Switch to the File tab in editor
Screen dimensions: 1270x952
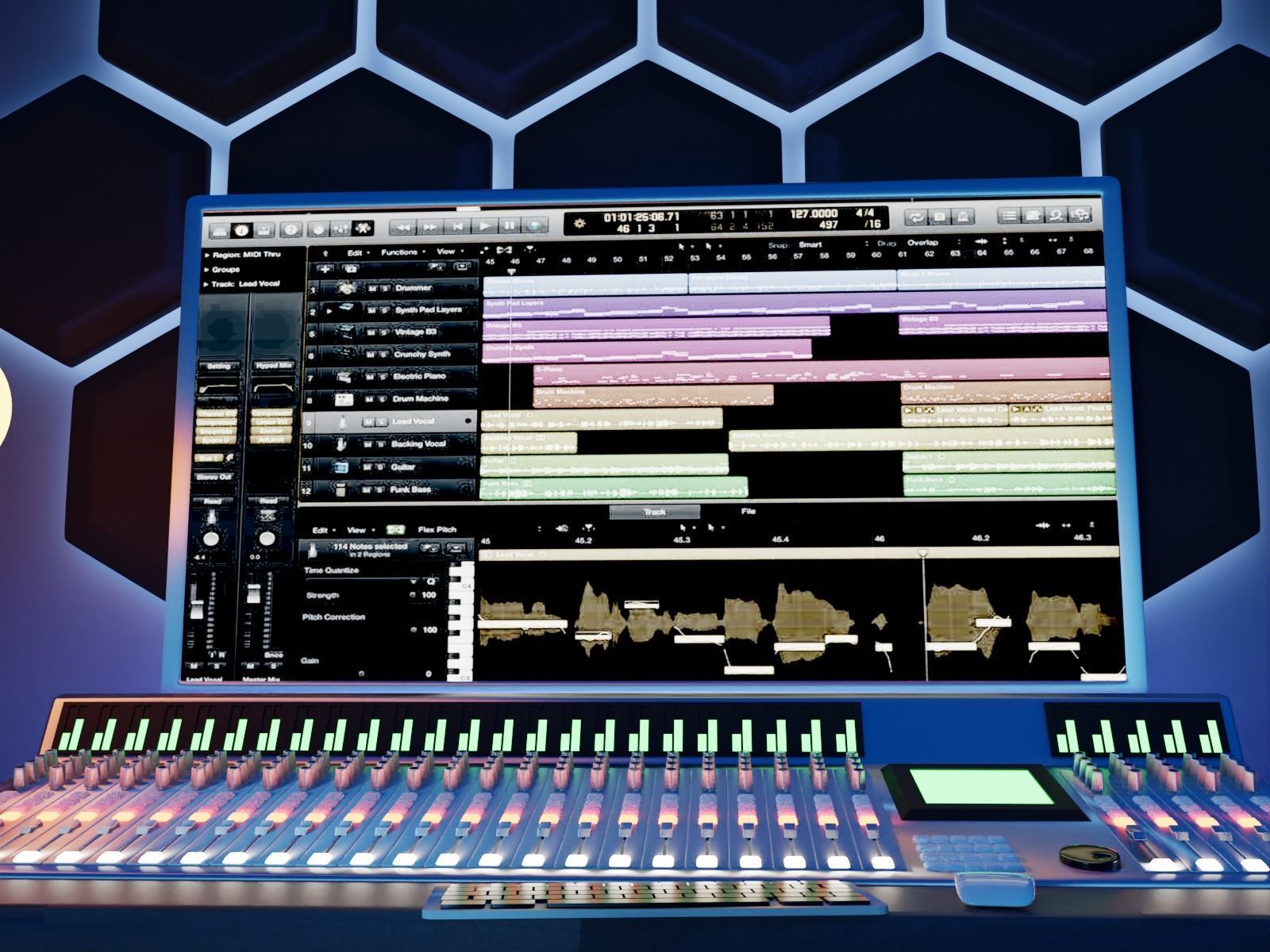(748, 511)
